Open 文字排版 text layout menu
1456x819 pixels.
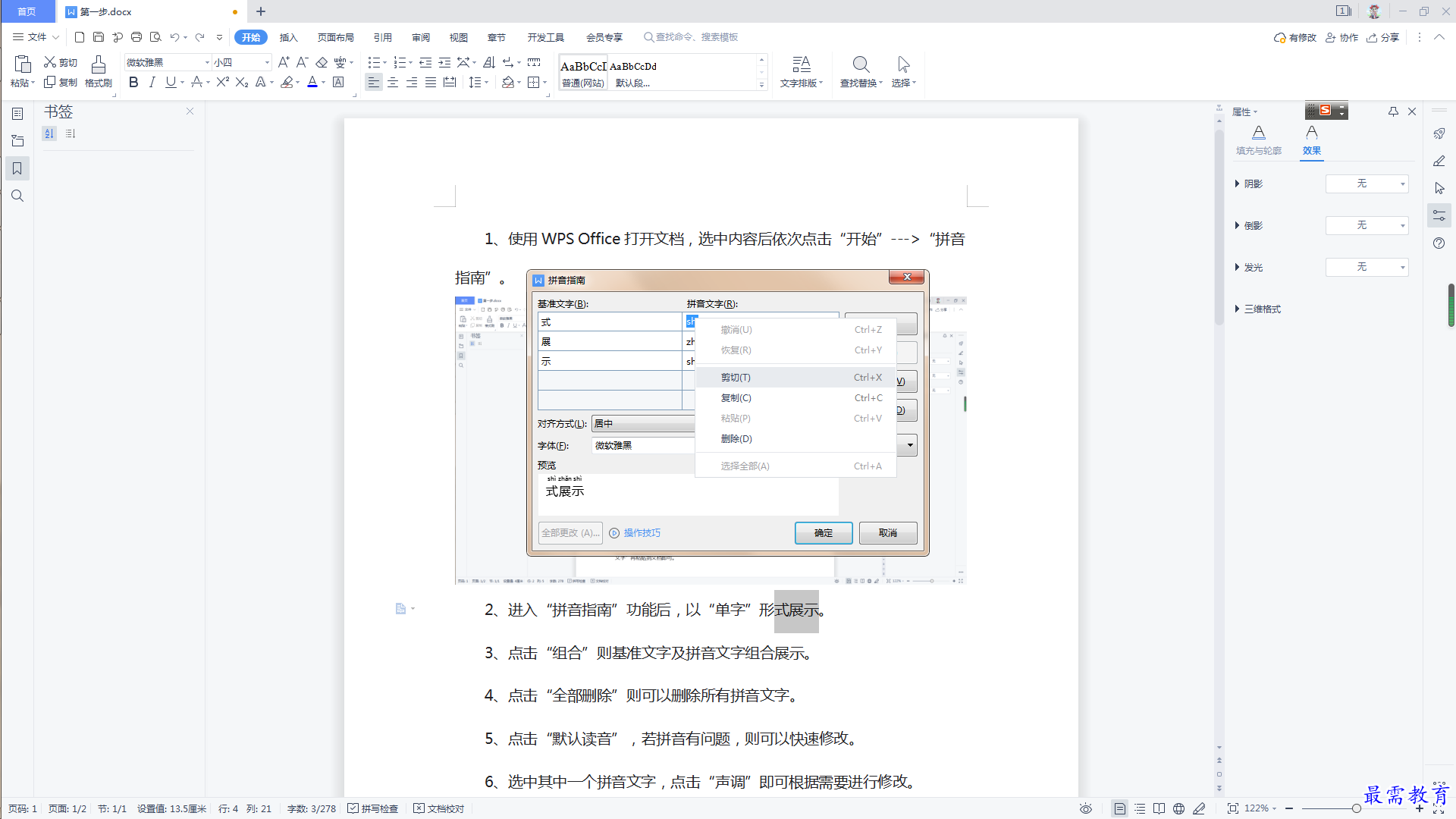coord(802,72)
